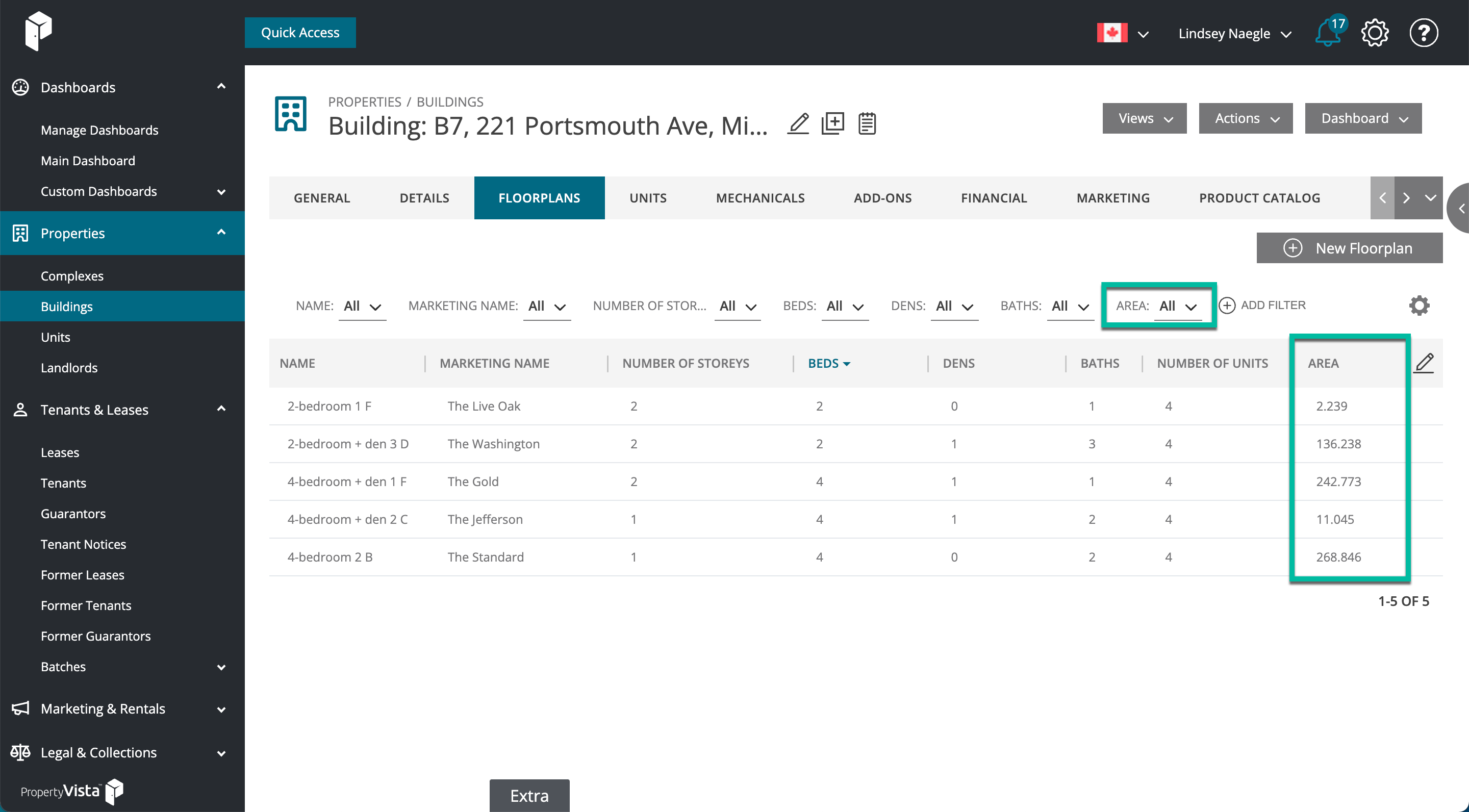This screenshot has width=1469, height=812.
Task: Click the pencil icon in table header
Action: point(1424,363)
